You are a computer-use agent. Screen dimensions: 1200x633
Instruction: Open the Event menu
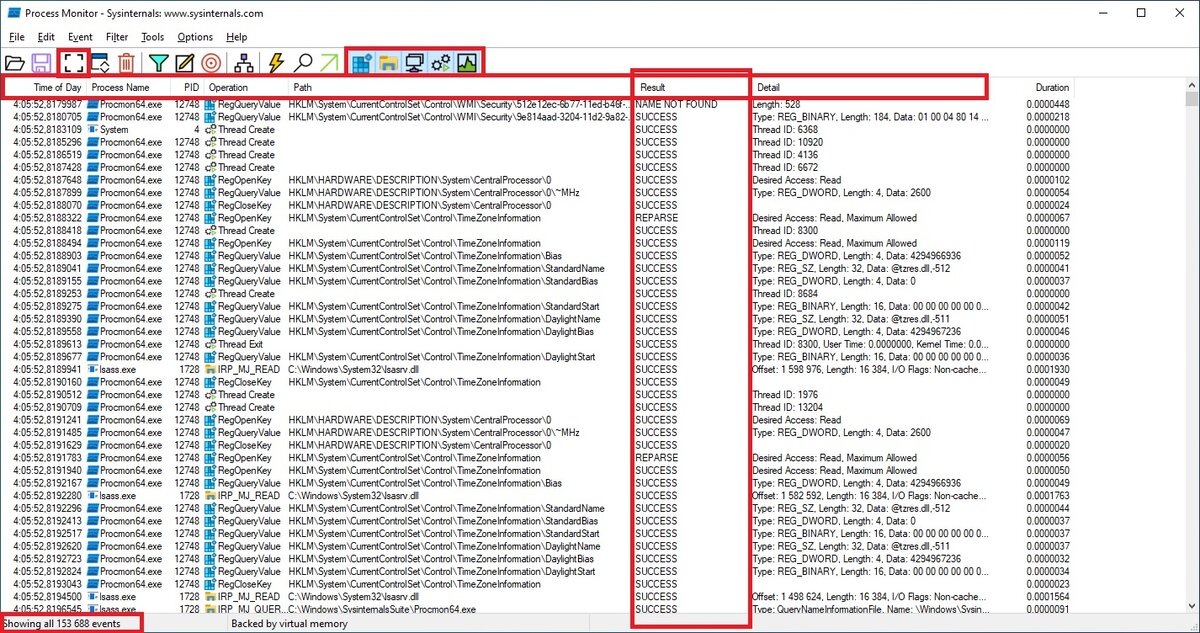point(80,37)
